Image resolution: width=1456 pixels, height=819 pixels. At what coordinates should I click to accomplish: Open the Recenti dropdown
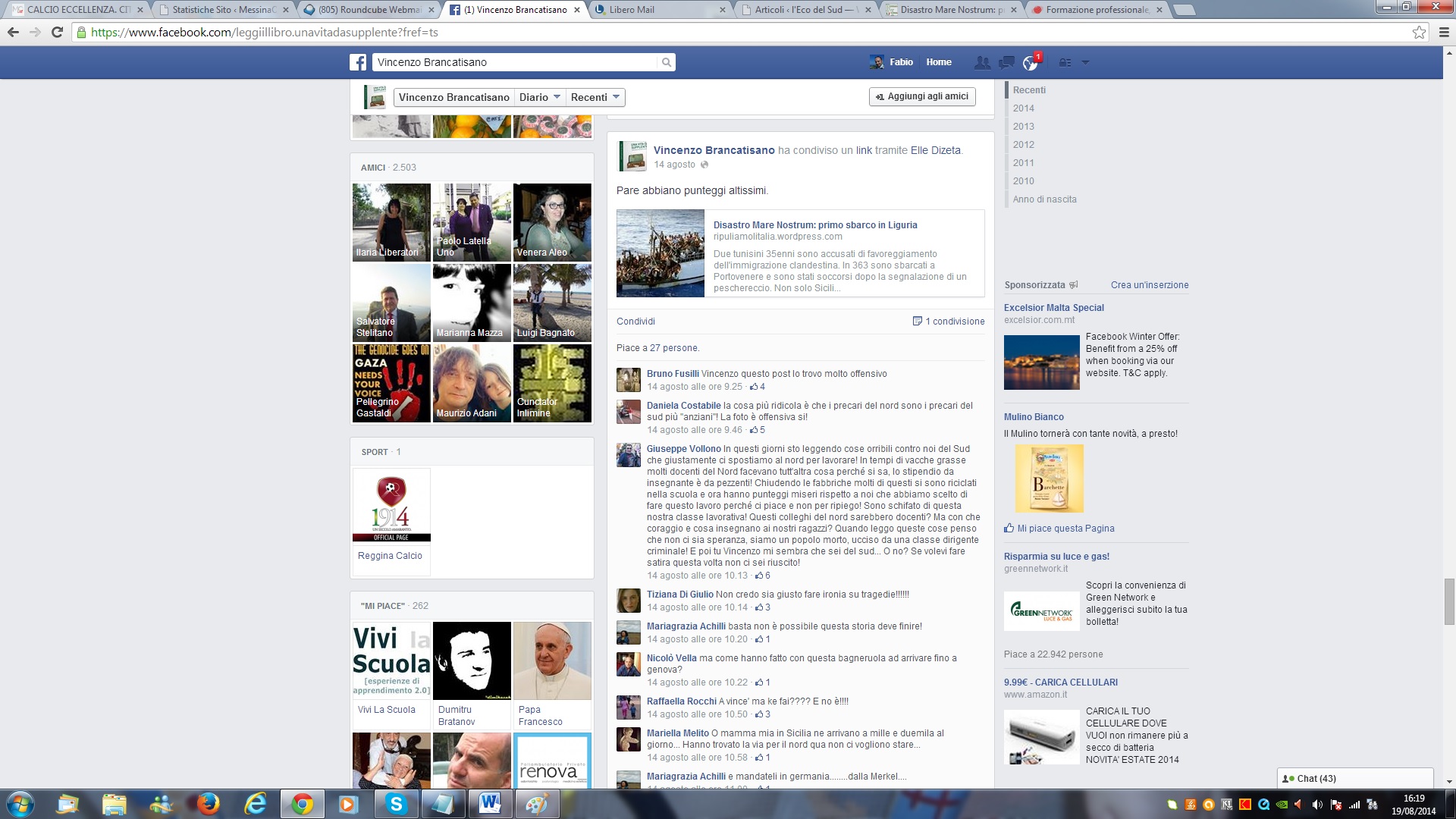point(595,97)
